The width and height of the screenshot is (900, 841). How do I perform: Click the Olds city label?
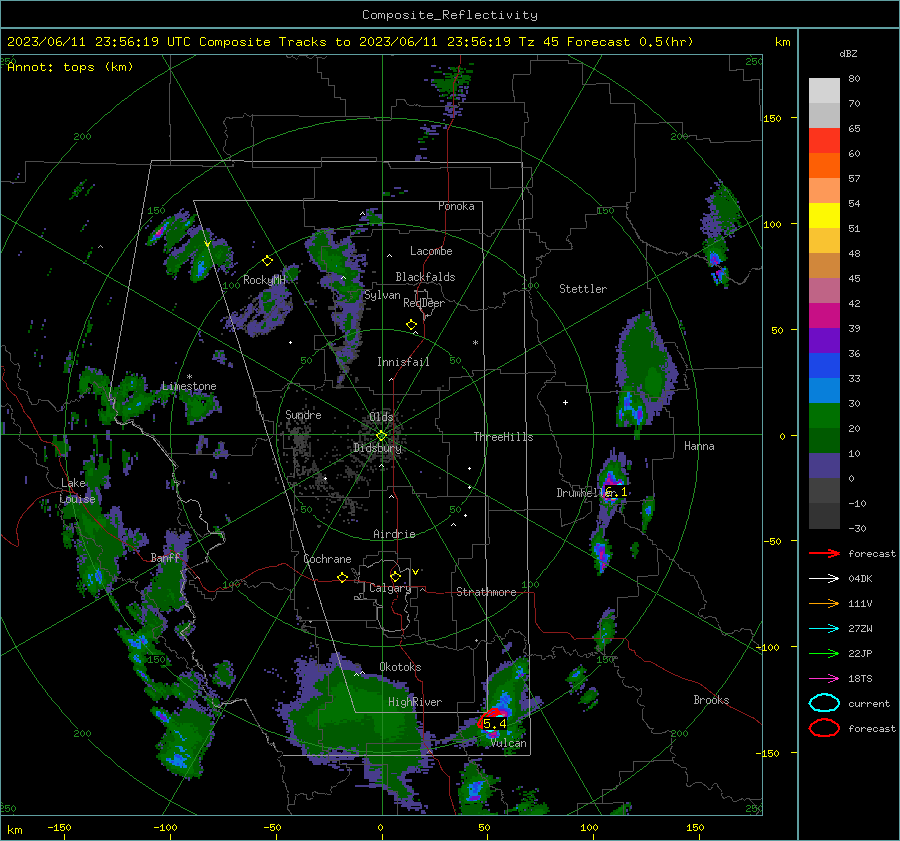381,416
